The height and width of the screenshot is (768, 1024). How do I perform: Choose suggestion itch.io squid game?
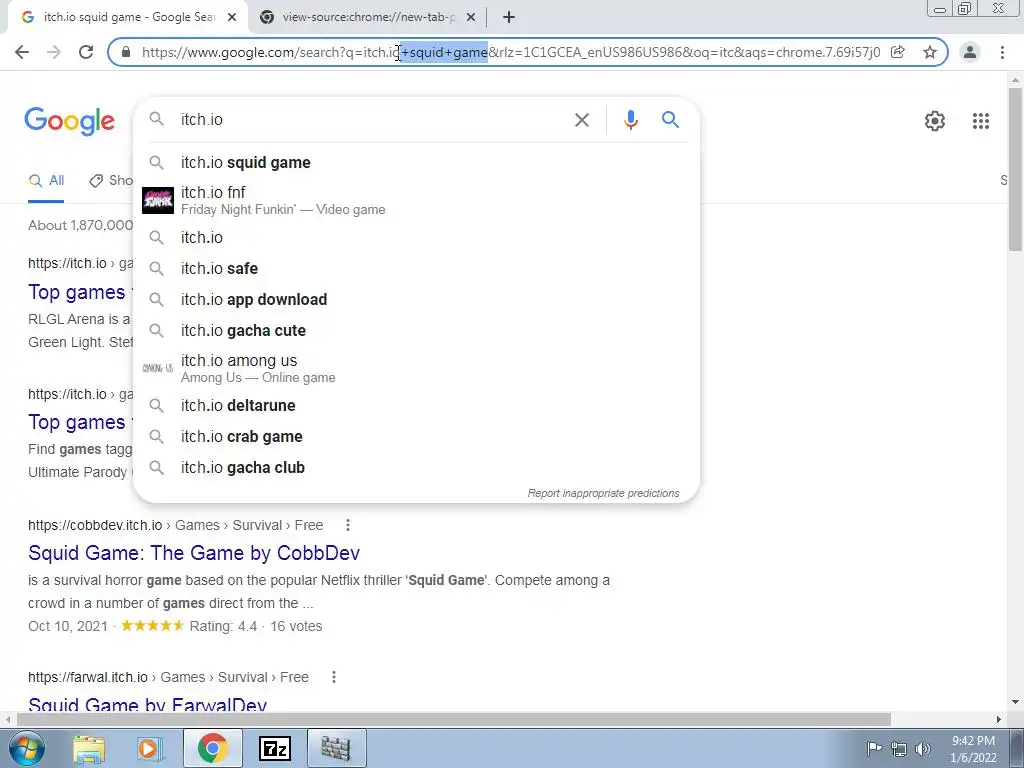point(416,163)
